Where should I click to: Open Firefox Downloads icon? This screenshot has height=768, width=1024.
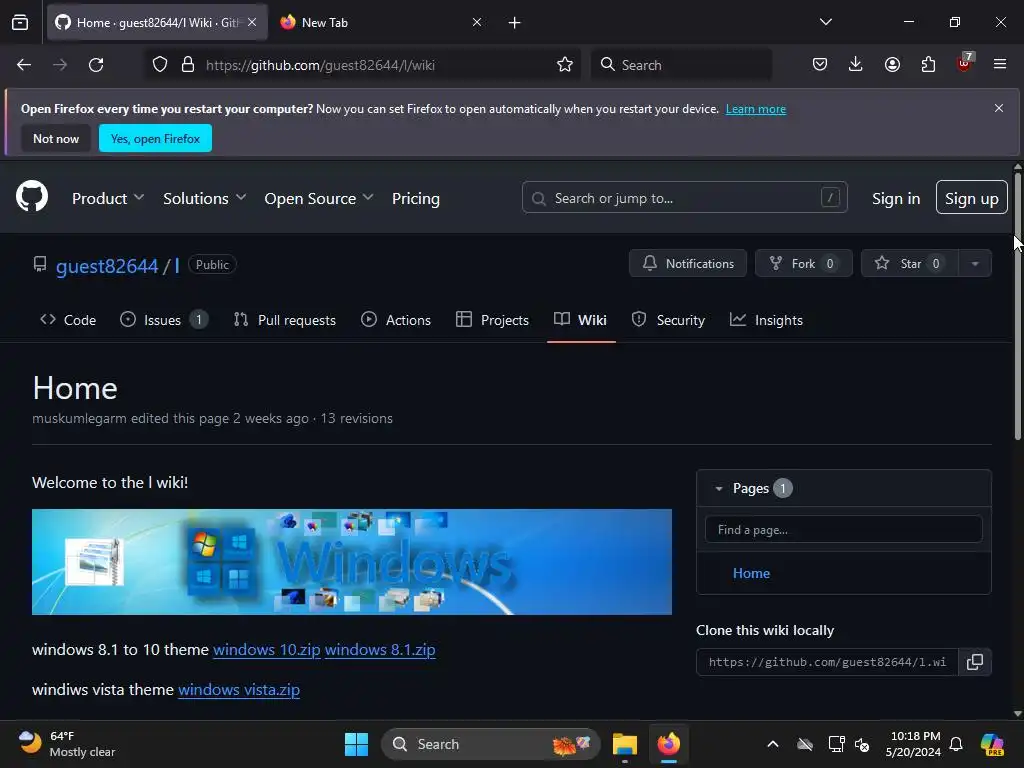click(x=856, y=65)
